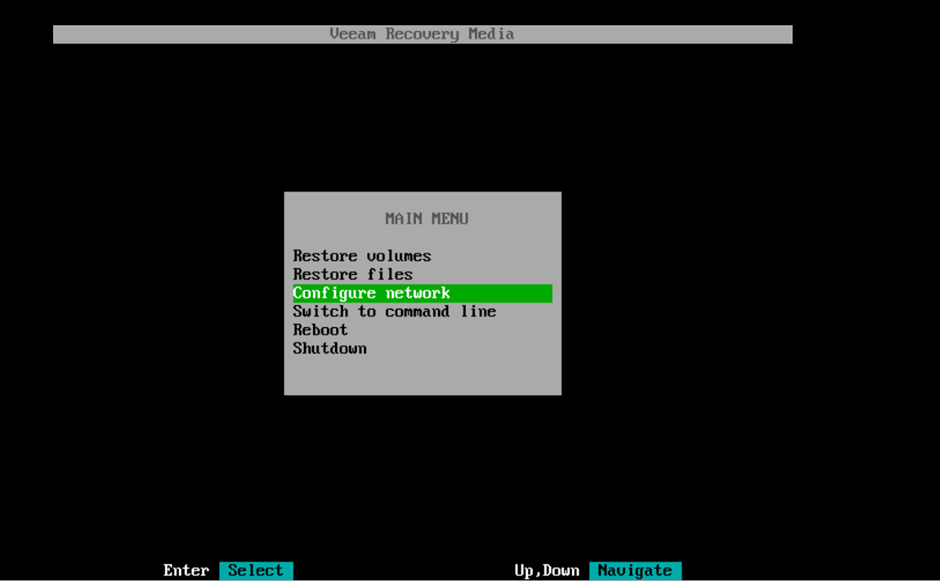Open the Configure network option
This screenshot has height=581, width=940.
371,293
